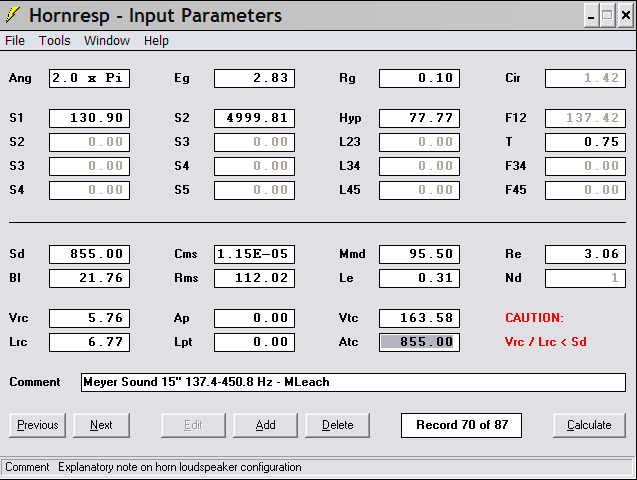Click the Atc label

pos(348,342)
